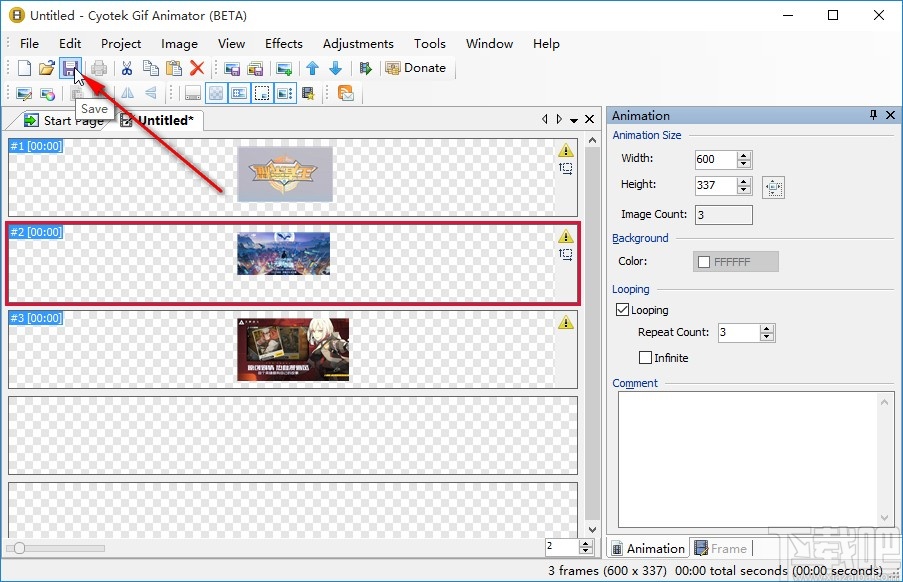Image resolution: width=903 pixels, height=582 pixels.
Task: Select frame #3 thumbnail
Action: point(293,349)
